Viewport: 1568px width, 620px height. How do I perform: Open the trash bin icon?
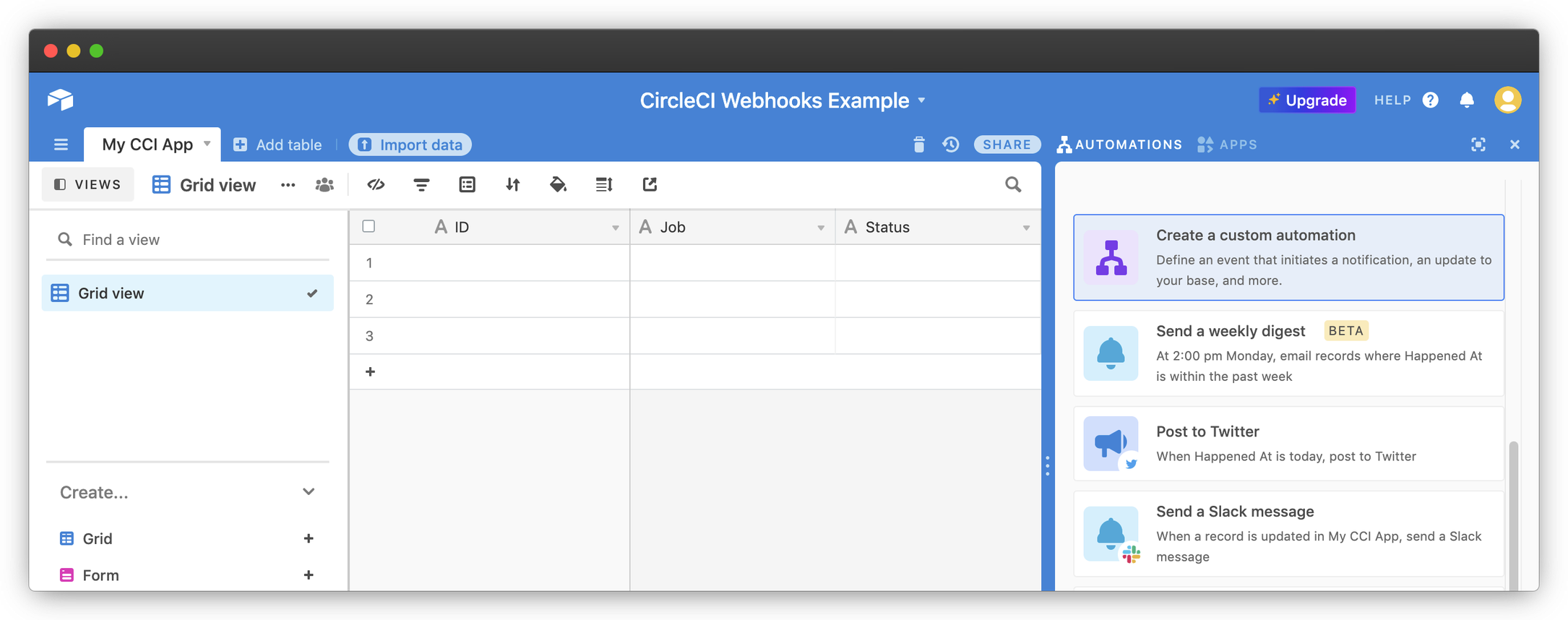919,145
